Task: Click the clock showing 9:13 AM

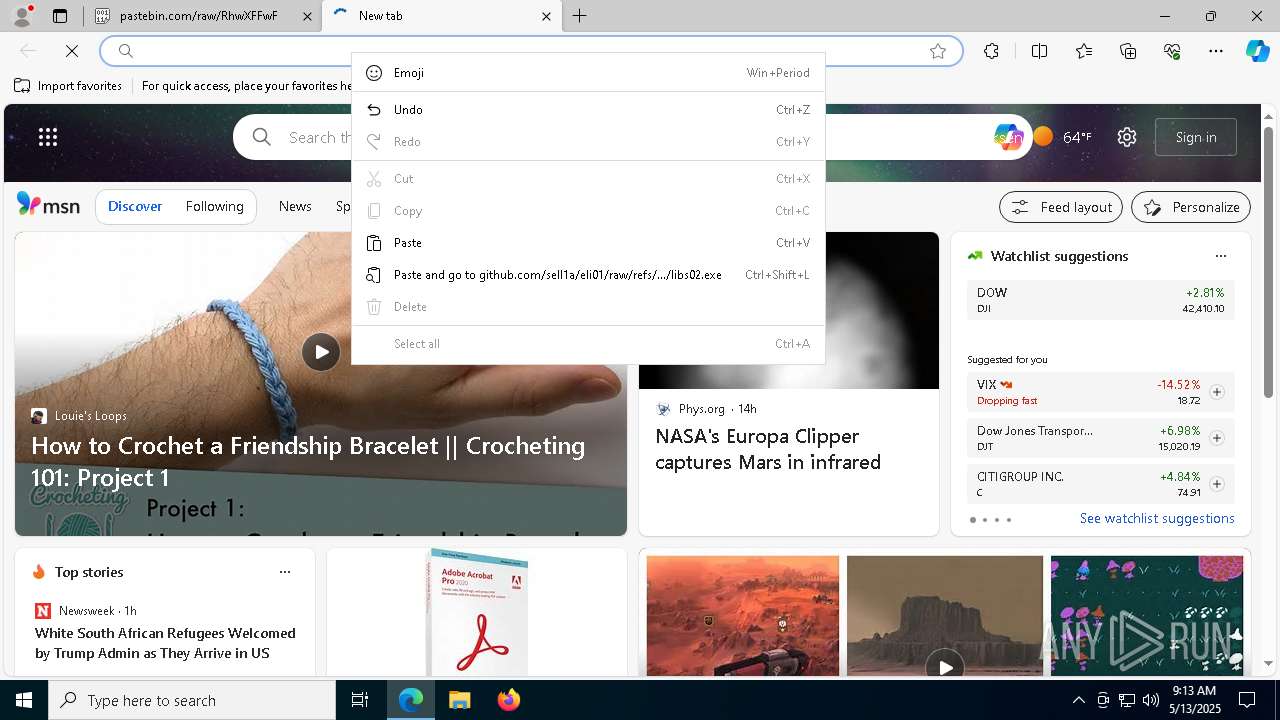Action: pyautogui.click(x=1194, y=700)
